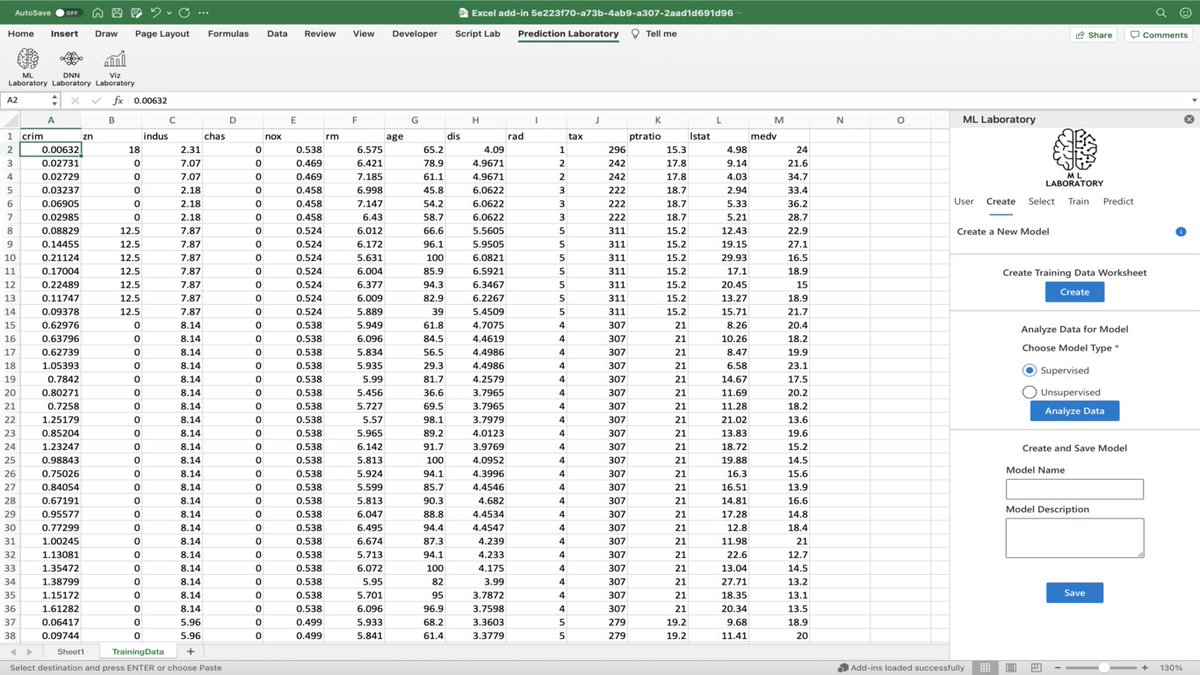This screenshot has width=1200, height=675.
Task: Select the Supervised radio button
Action: point(1029,370)
